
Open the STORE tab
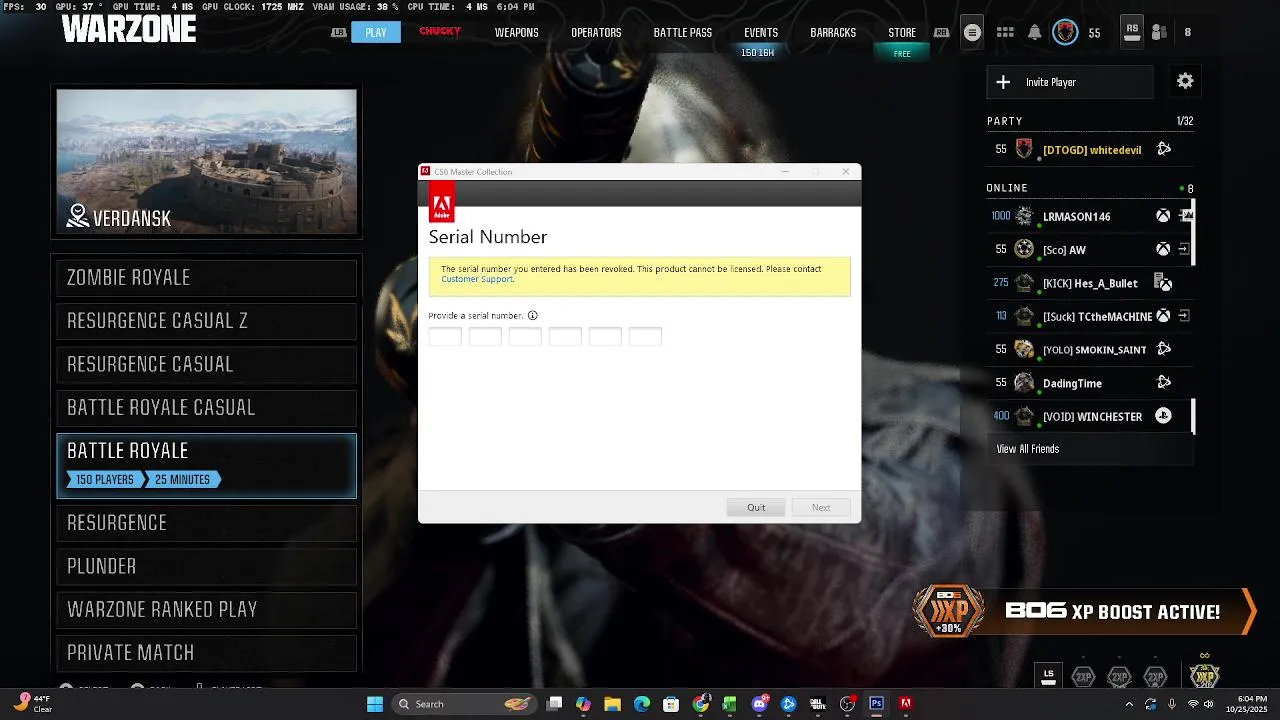(x=902, y=33)
